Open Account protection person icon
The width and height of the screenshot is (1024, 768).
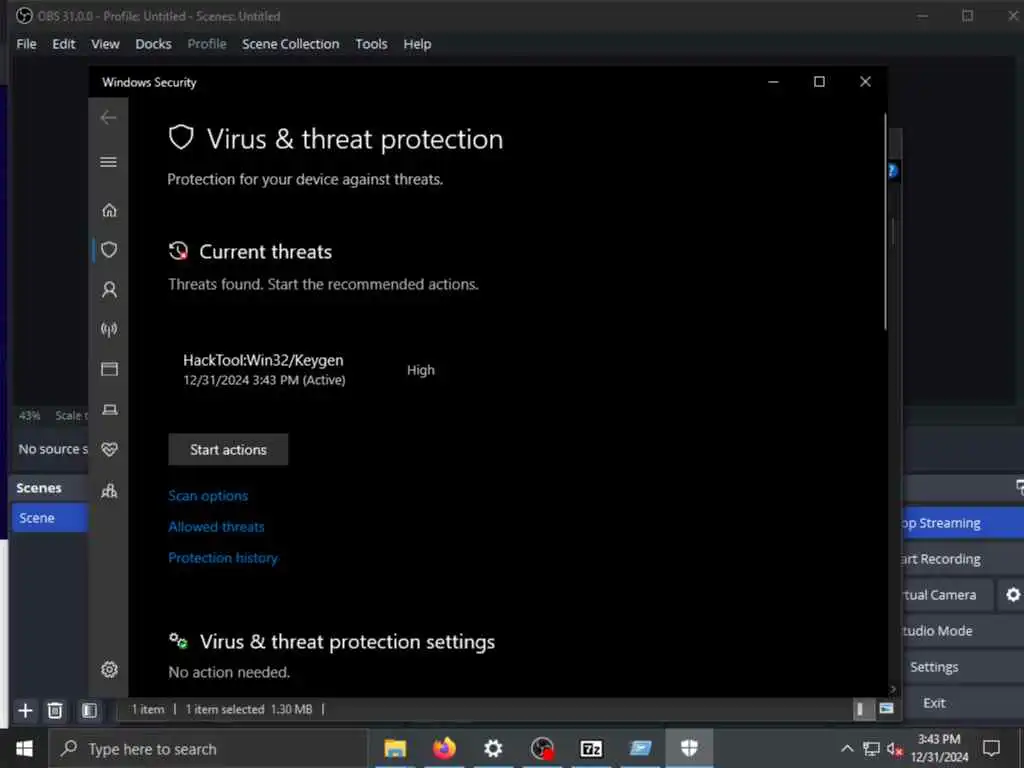tap(109, 289)
